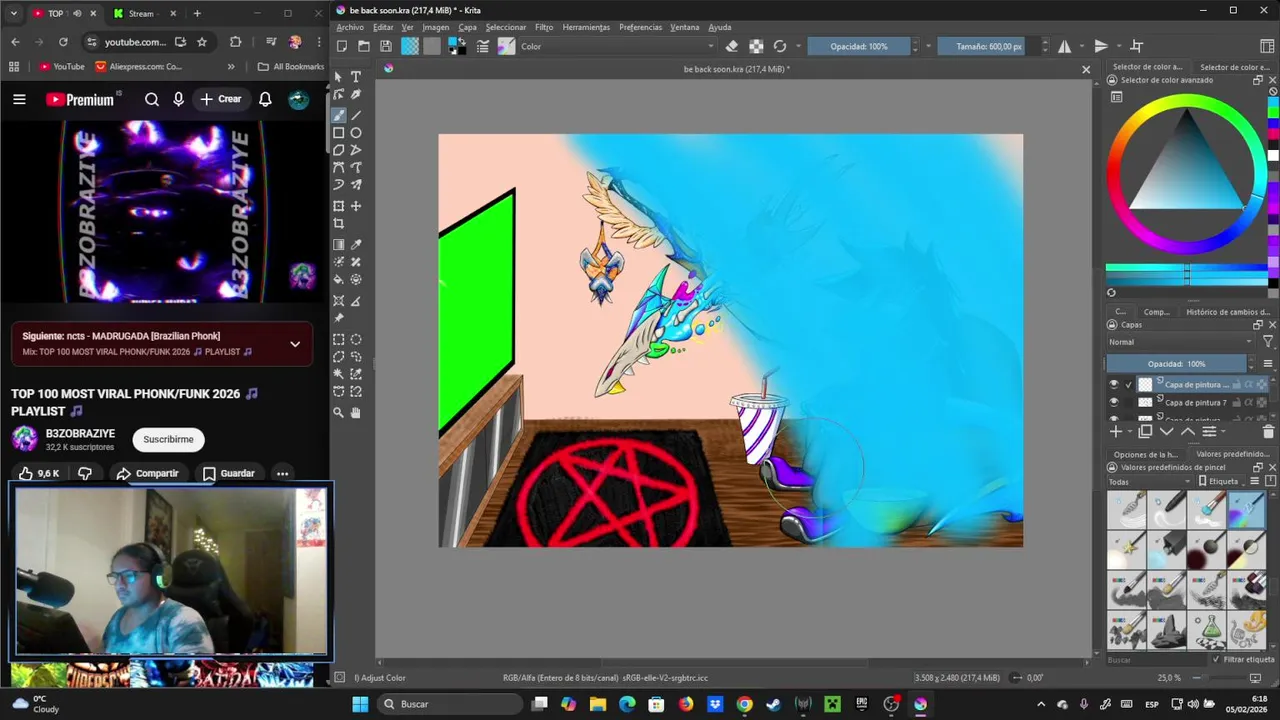Toggle alpha lock on Capa de pintura 7
The image size is (1280, 720).
tap(1262, 402)
